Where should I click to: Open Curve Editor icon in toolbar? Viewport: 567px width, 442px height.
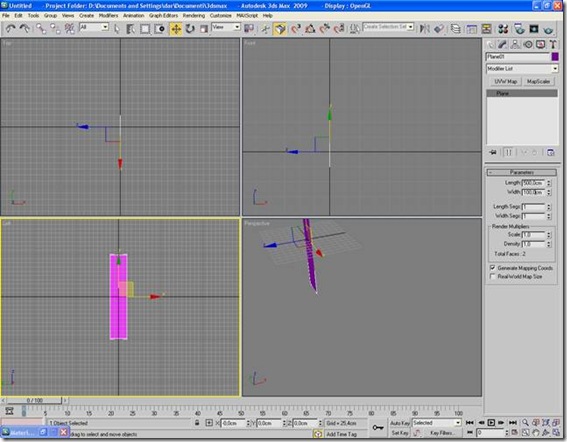point(472,29)
